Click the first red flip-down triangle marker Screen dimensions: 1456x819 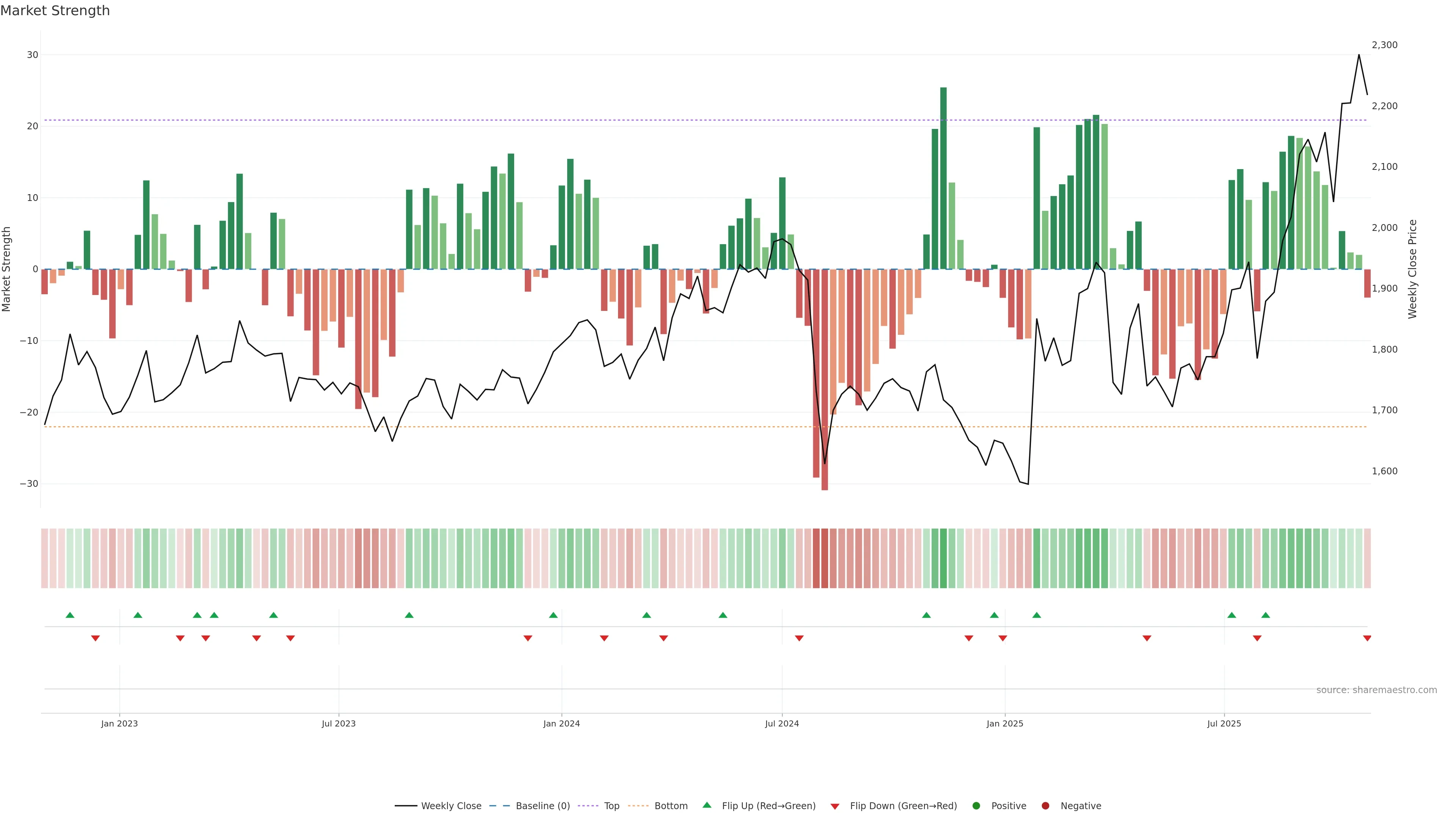click(96, 638)
